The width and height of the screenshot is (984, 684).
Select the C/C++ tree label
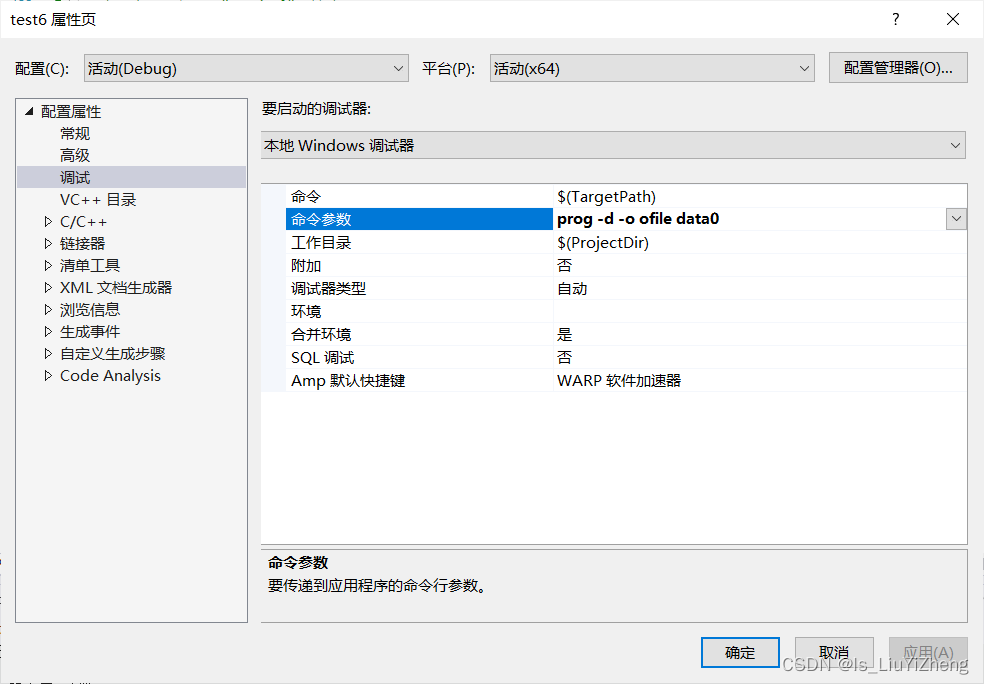coord(83,222)
